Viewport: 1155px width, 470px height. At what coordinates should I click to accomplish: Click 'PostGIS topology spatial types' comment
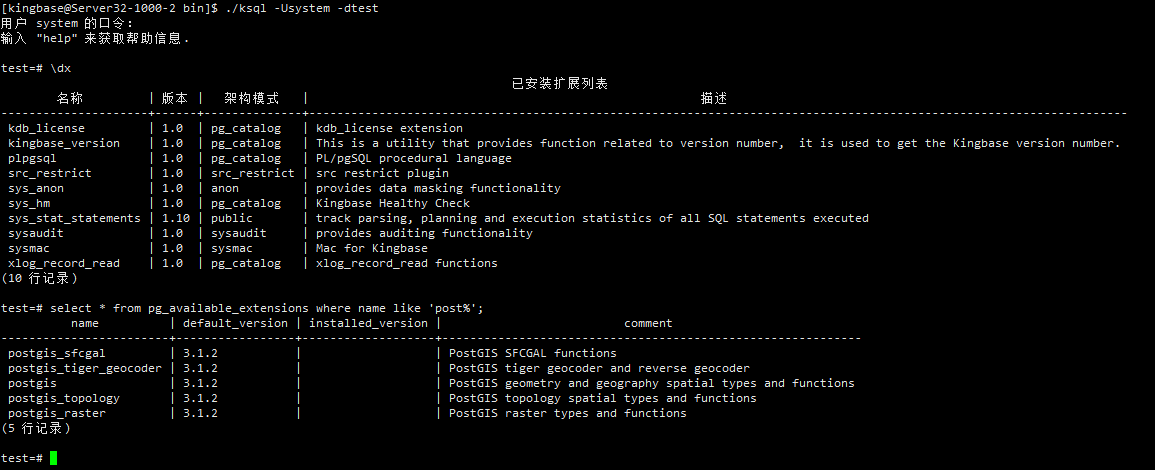point(603,398)
